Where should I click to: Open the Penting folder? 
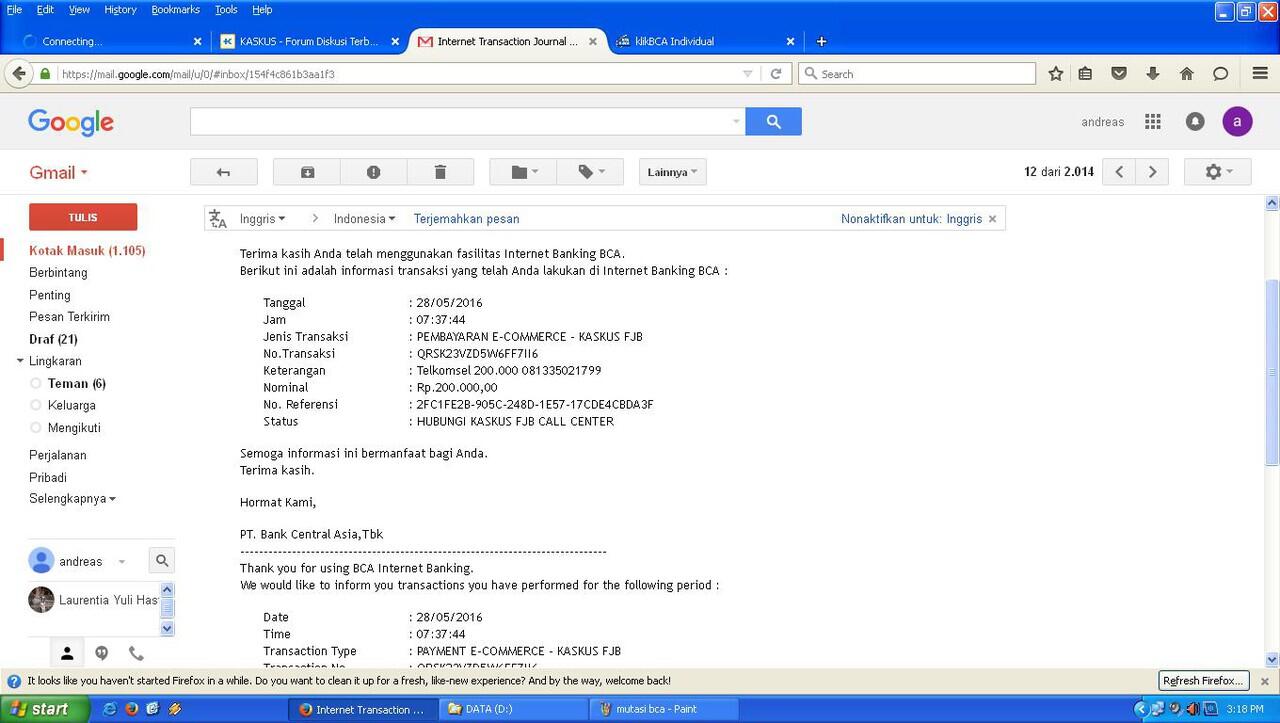coord(50,295)
